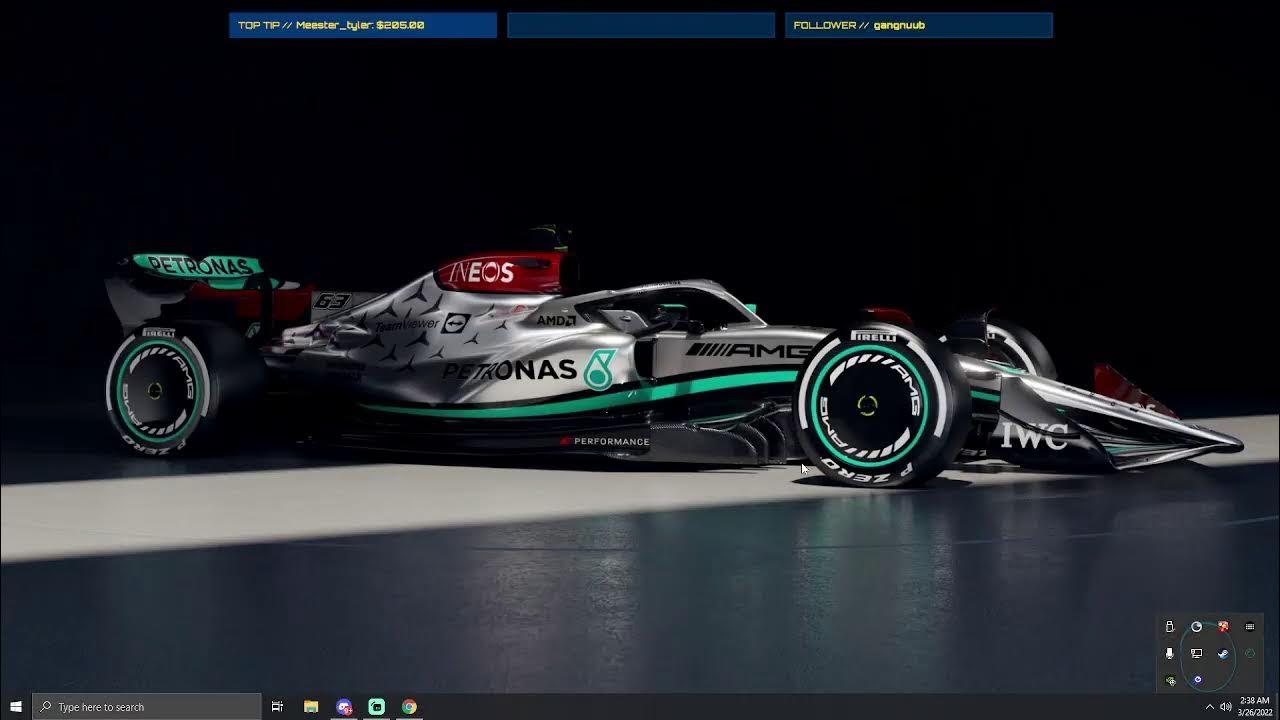
Task: Open Task View from the taskbar
Action: click(x=277, y=706)
